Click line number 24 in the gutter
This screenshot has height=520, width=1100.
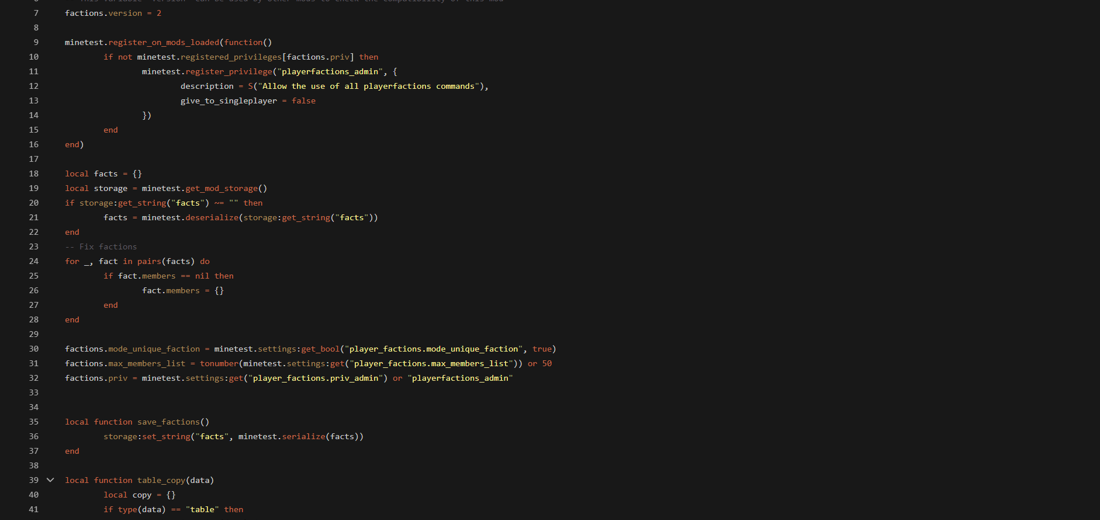(x=33, y=261)
